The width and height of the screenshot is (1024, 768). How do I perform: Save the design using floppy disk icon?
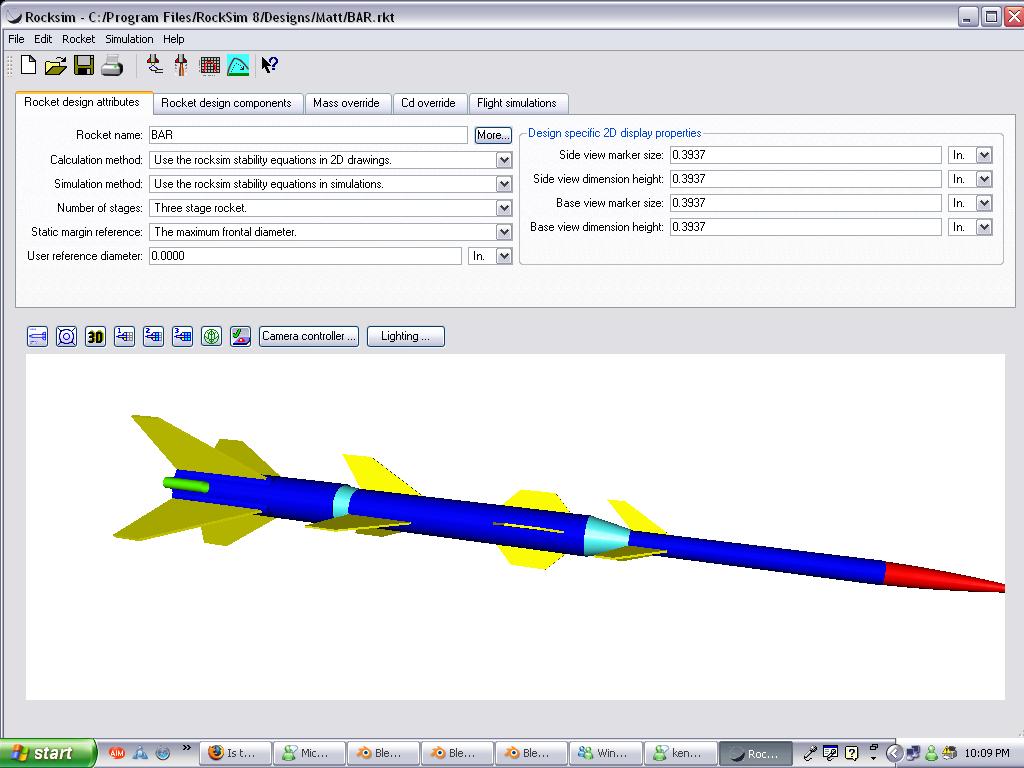83,66
